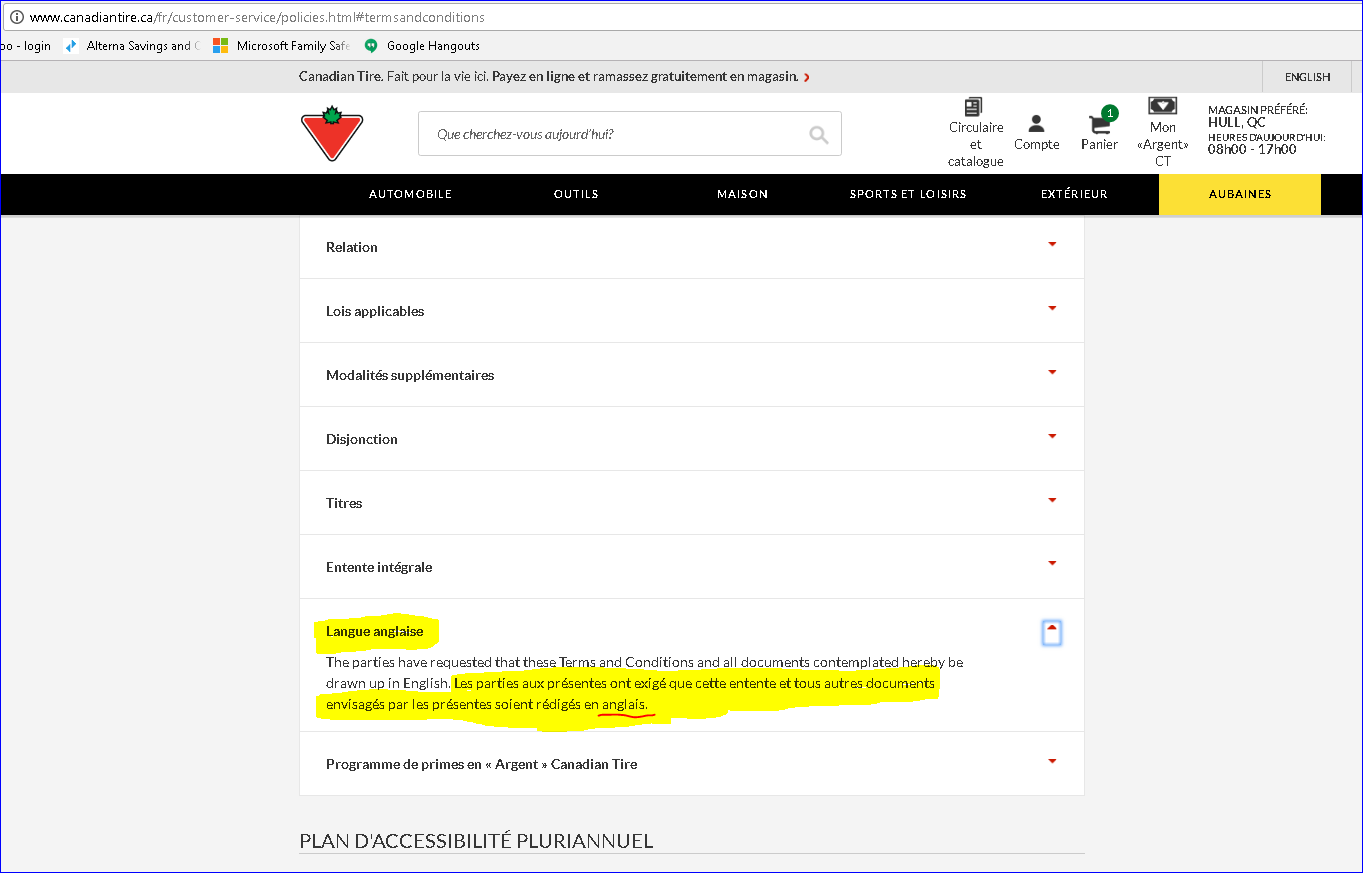Open the Mon Argent CT money icon
The height and width of the screenshot is (873, 1363).
(1162, 106)
